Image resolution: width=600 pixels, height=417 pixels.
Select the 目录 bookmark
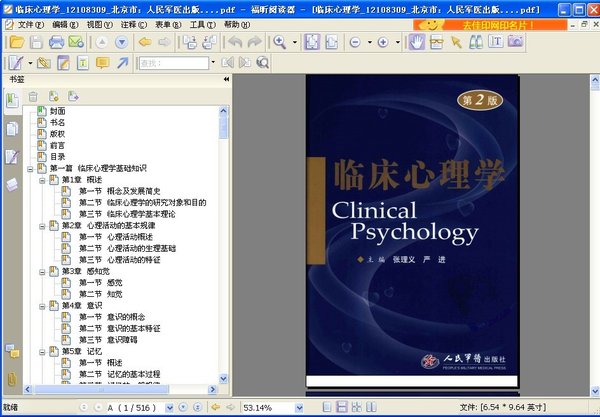(x=57, y=157)
